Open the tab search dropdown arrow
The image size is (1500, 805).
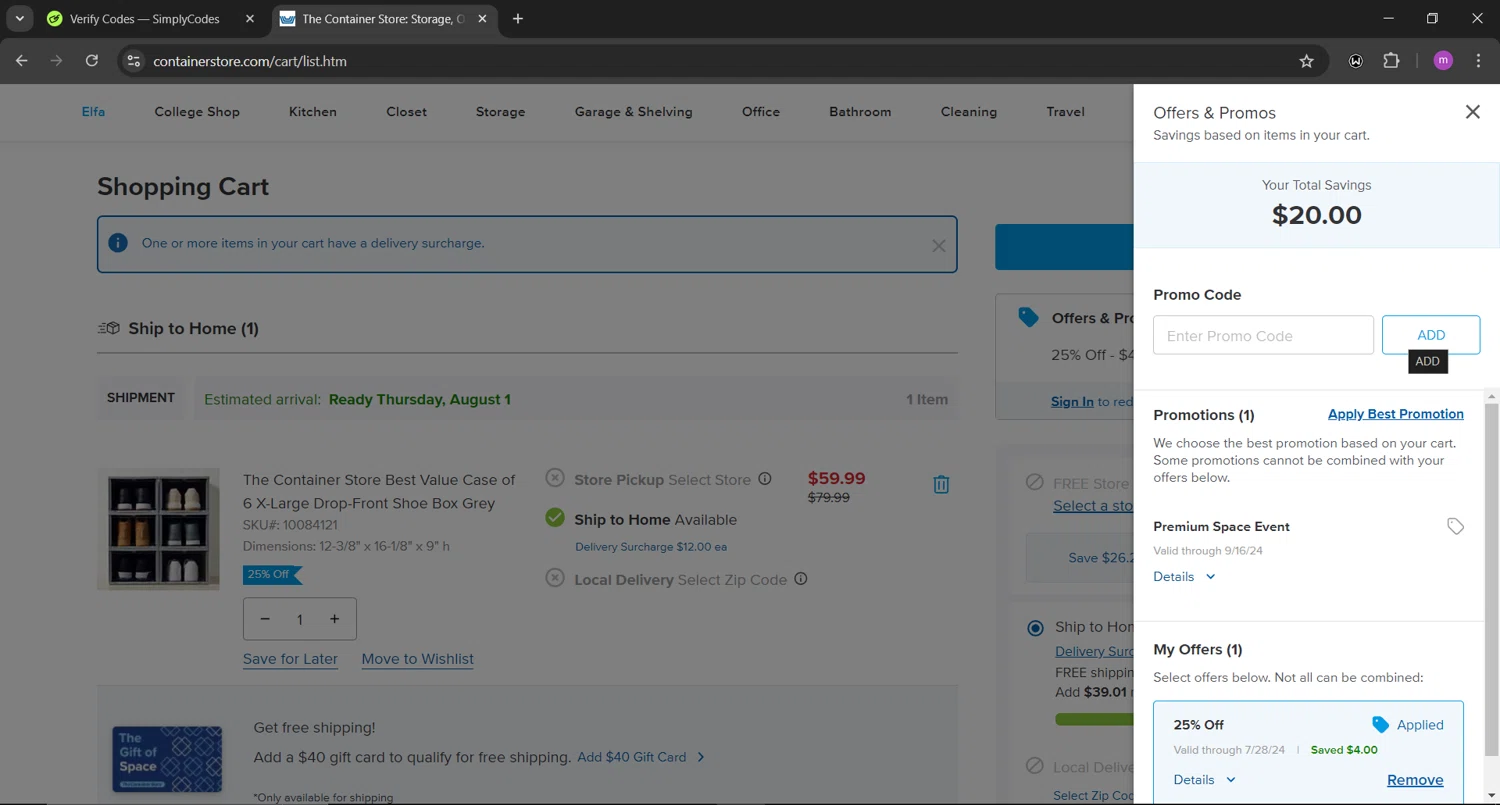pos(19,19)
